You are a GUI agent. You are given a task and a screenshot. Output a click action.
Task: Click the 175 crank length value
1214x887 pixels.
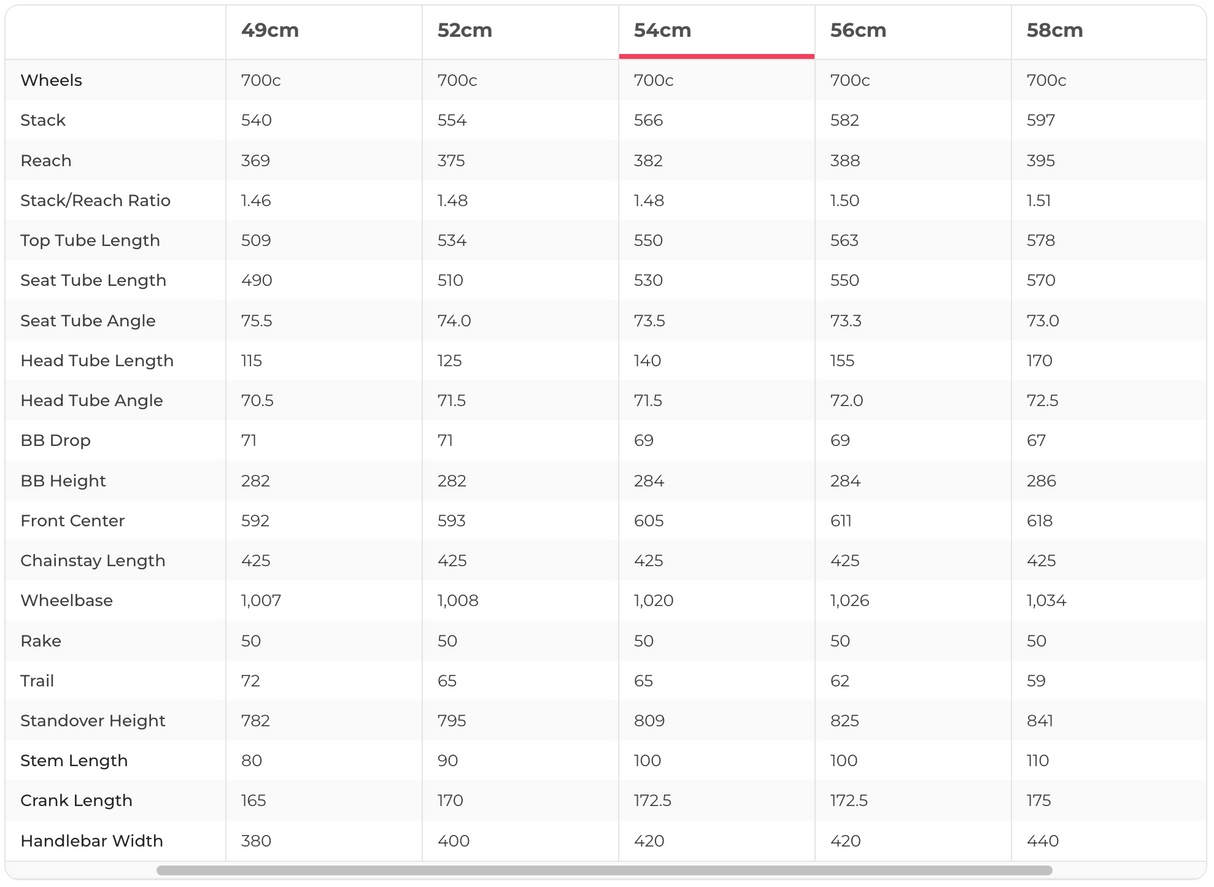[1039, 801]
